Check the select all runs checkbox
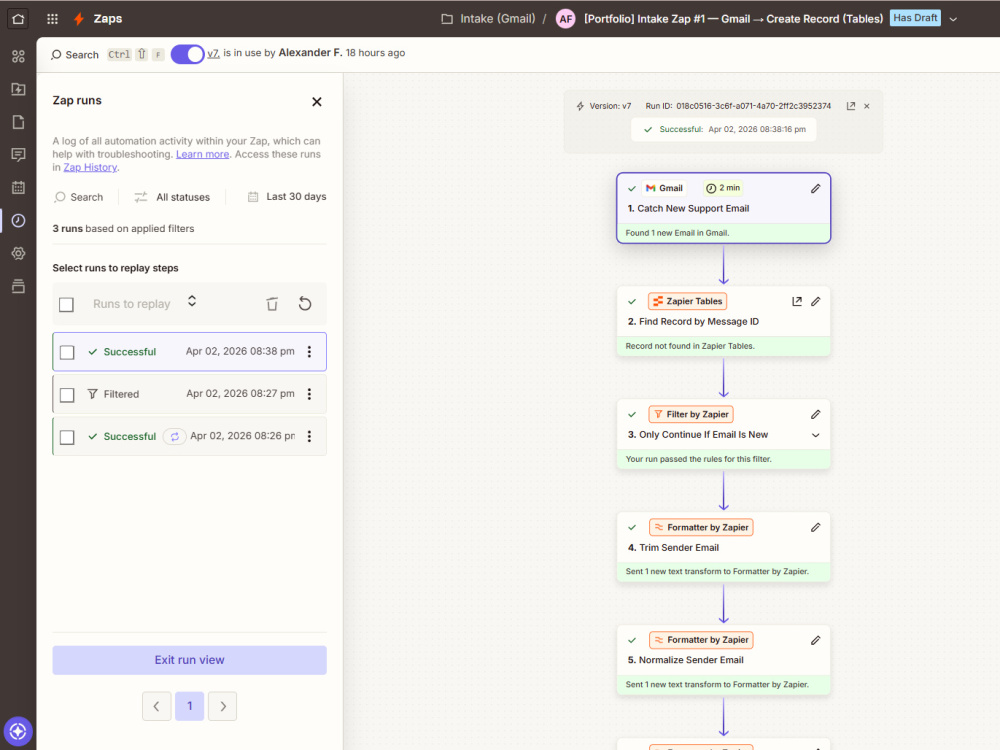 coord(66,304)
